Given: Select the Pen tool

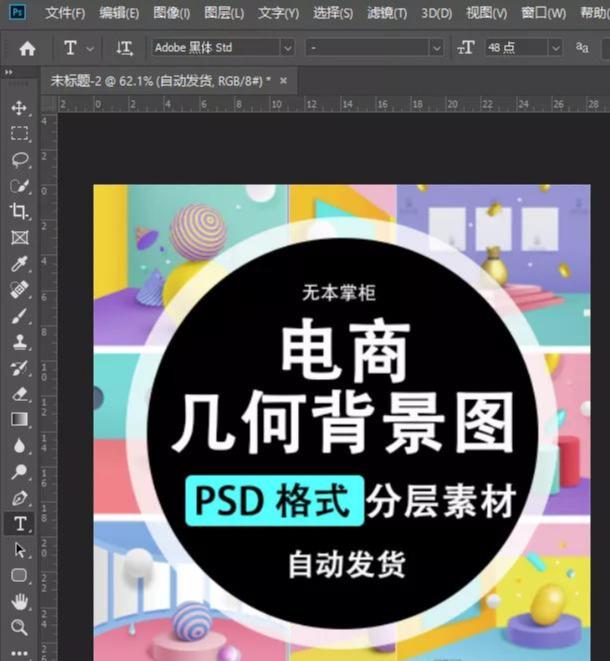Looking at the screenshot, I should 19,498.
